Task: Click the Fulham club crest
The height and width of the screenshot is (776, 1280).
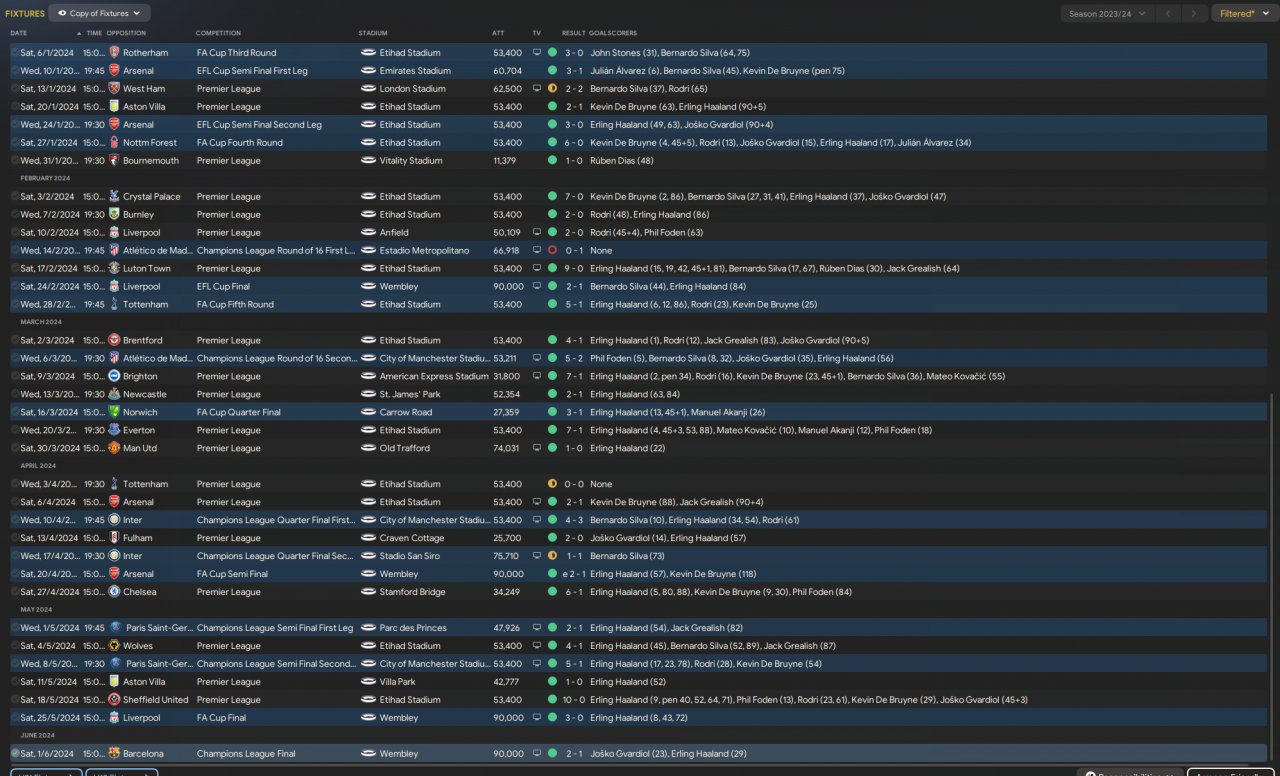Action: (x=114, y=539)
